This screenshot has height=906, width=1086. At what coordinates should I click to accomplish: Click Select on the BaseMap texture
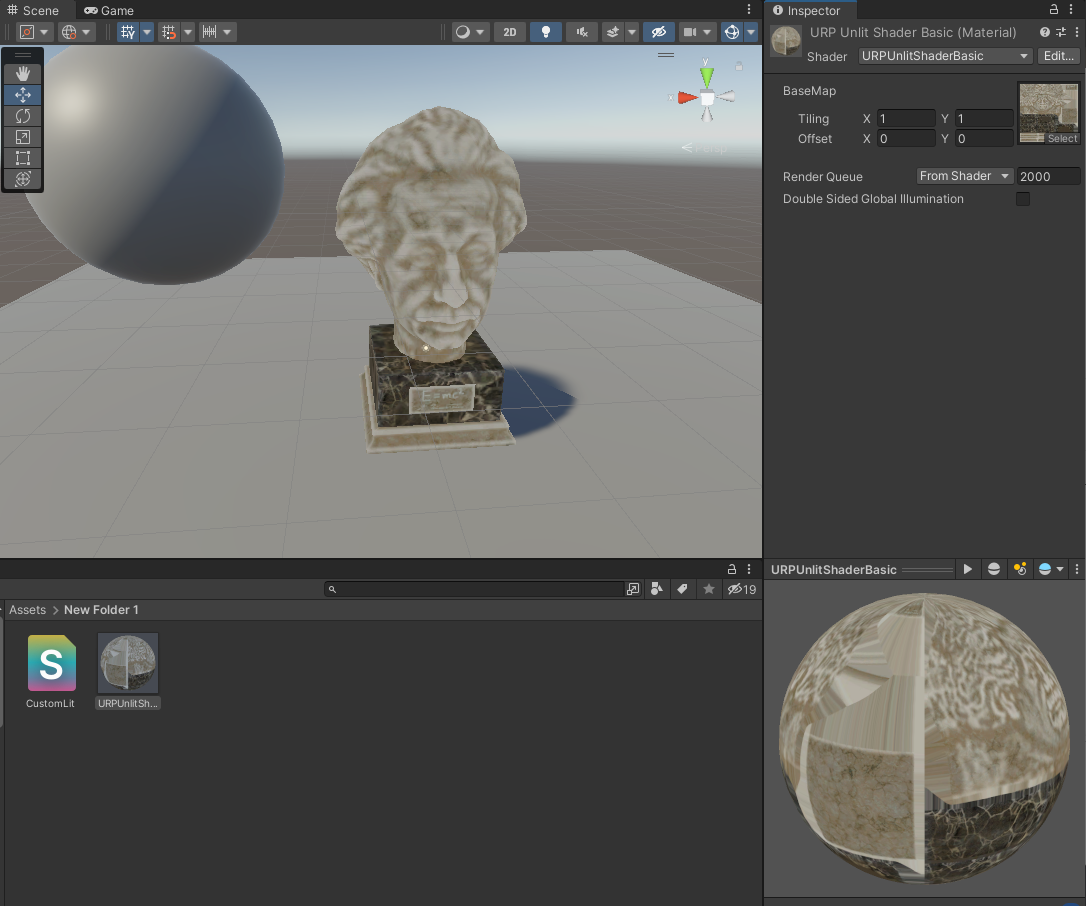pos(1062,139)
